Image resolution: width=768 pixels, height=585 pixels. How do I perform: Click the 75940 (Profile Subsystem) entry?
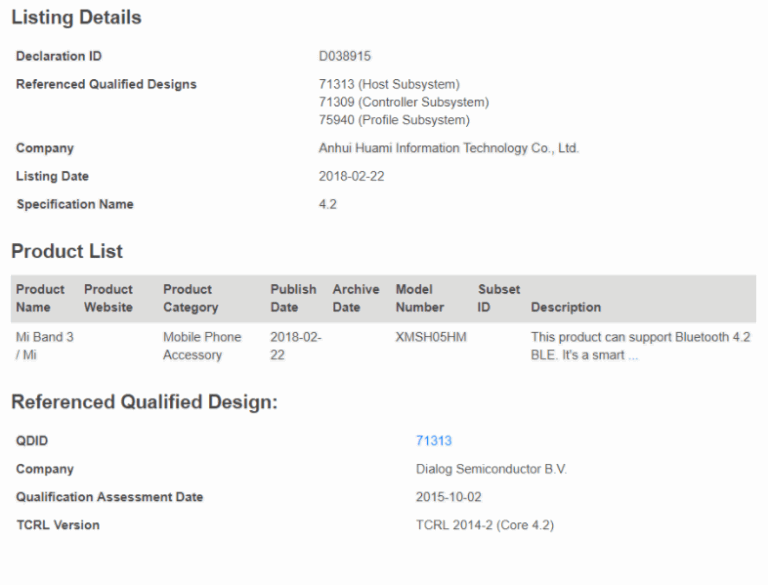393,120
